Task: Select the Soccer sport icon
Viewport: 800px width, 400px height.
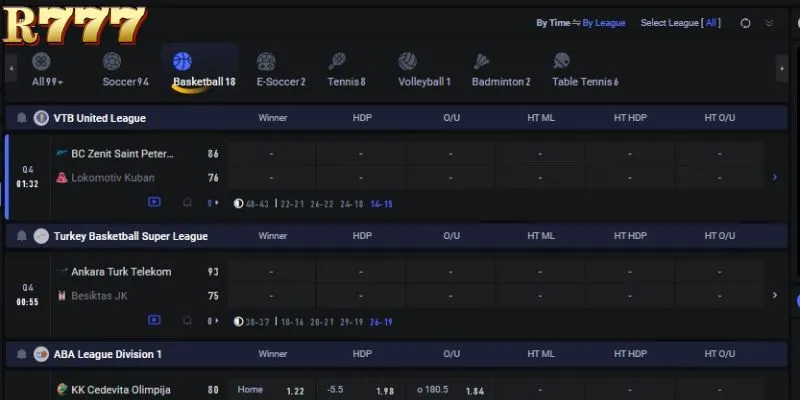Action: point(112,61)
